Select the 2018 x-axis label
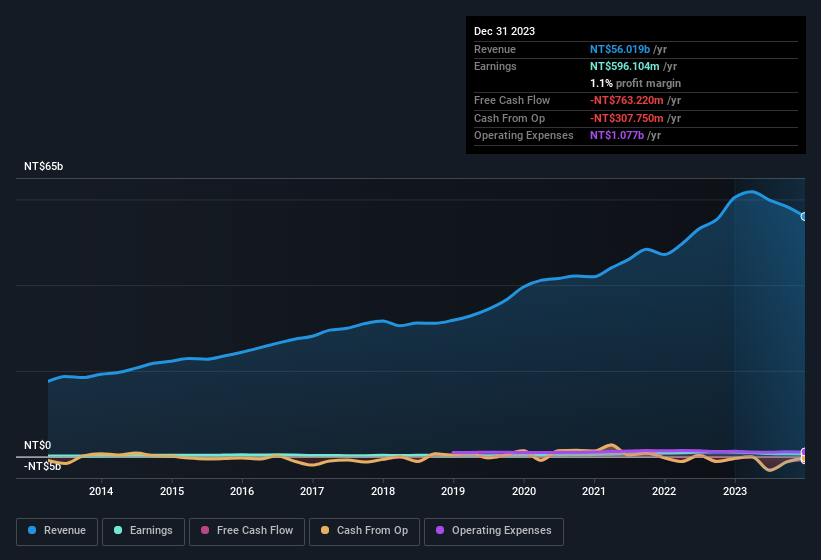821x560 pixels. tap(383, 491)
